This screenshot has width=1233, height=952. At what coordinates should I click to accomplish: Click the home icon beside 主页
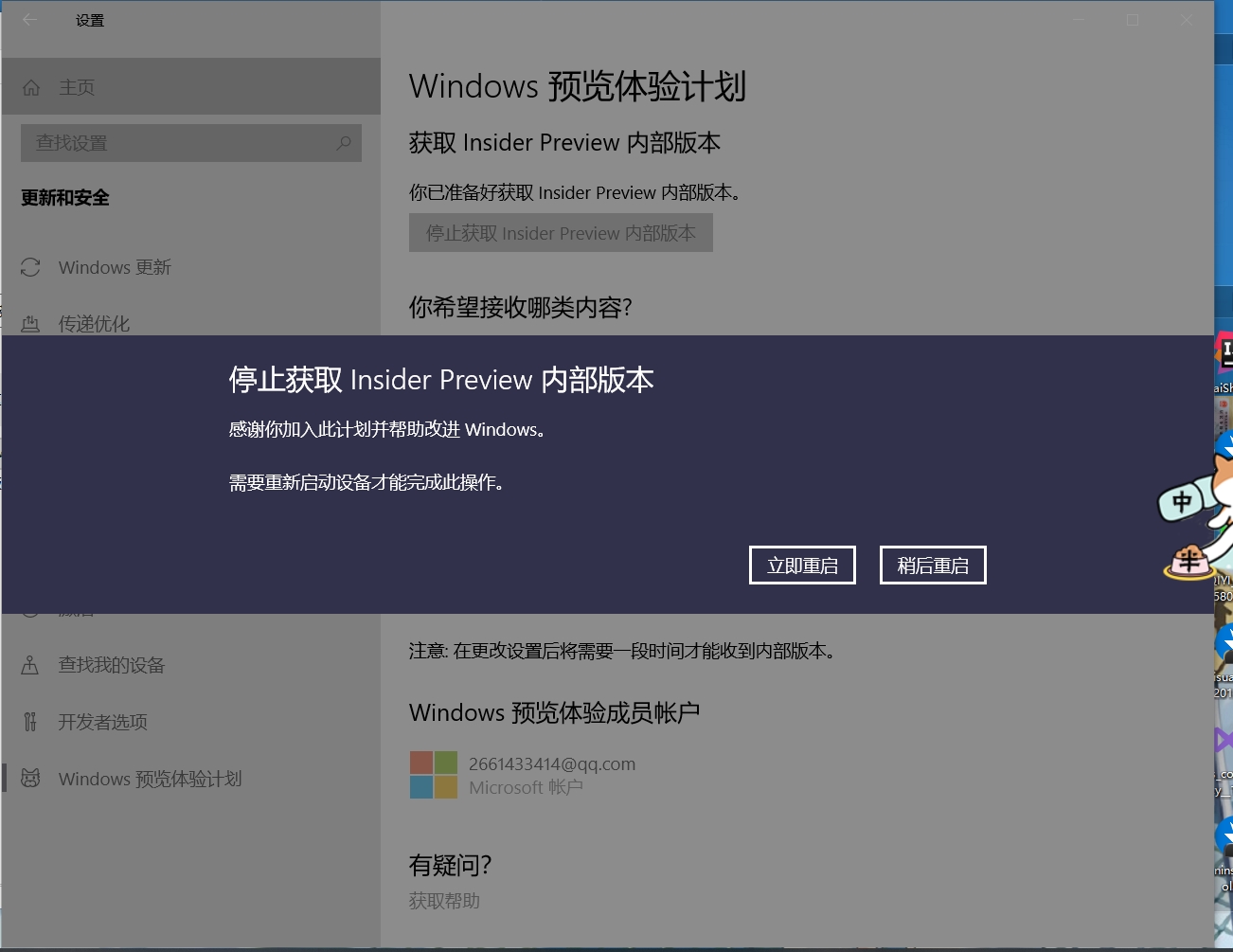[31, 87]
